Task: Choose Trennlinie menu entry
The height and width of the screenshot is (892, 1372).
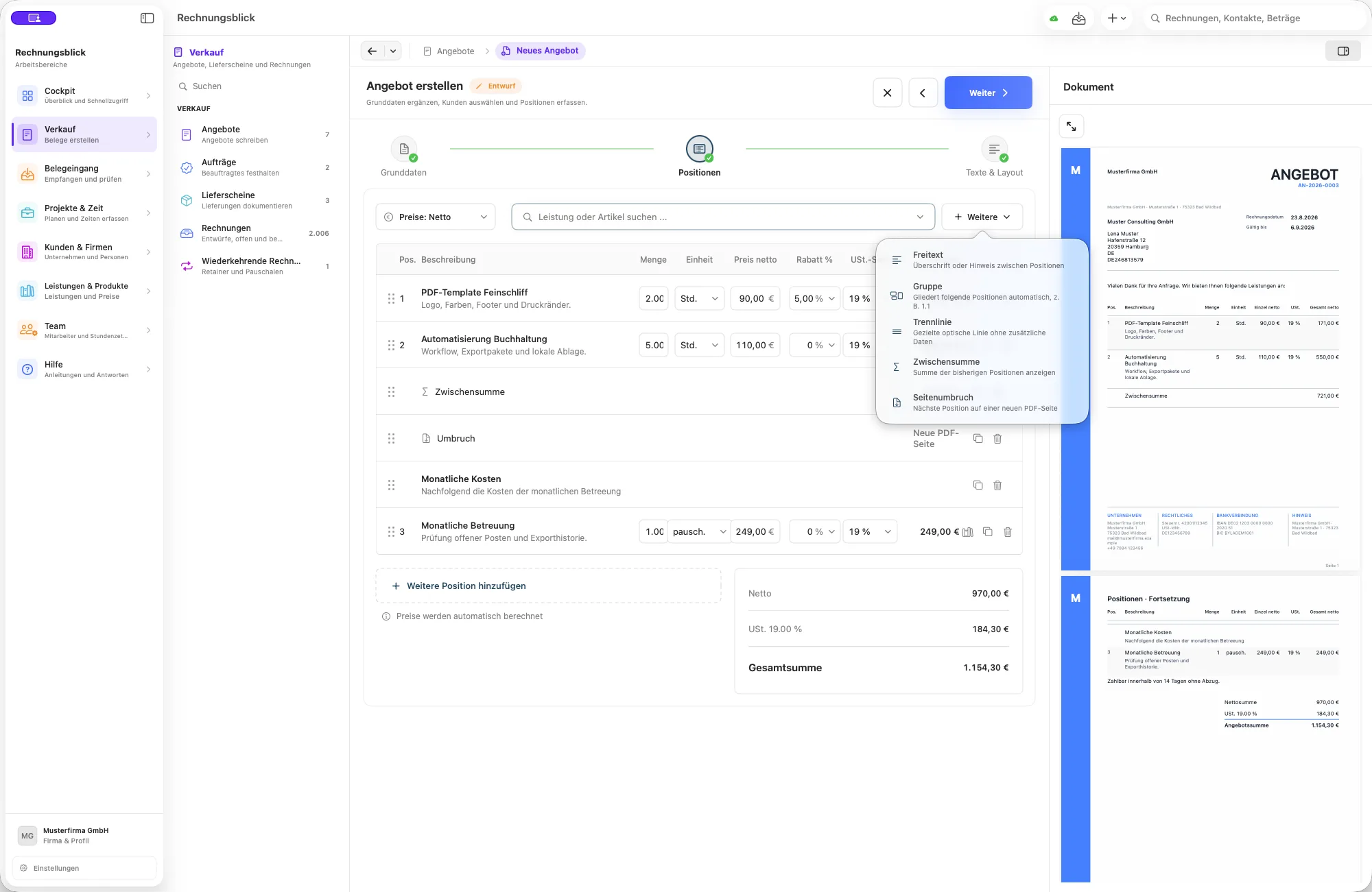Action: [x=982, y=331]
